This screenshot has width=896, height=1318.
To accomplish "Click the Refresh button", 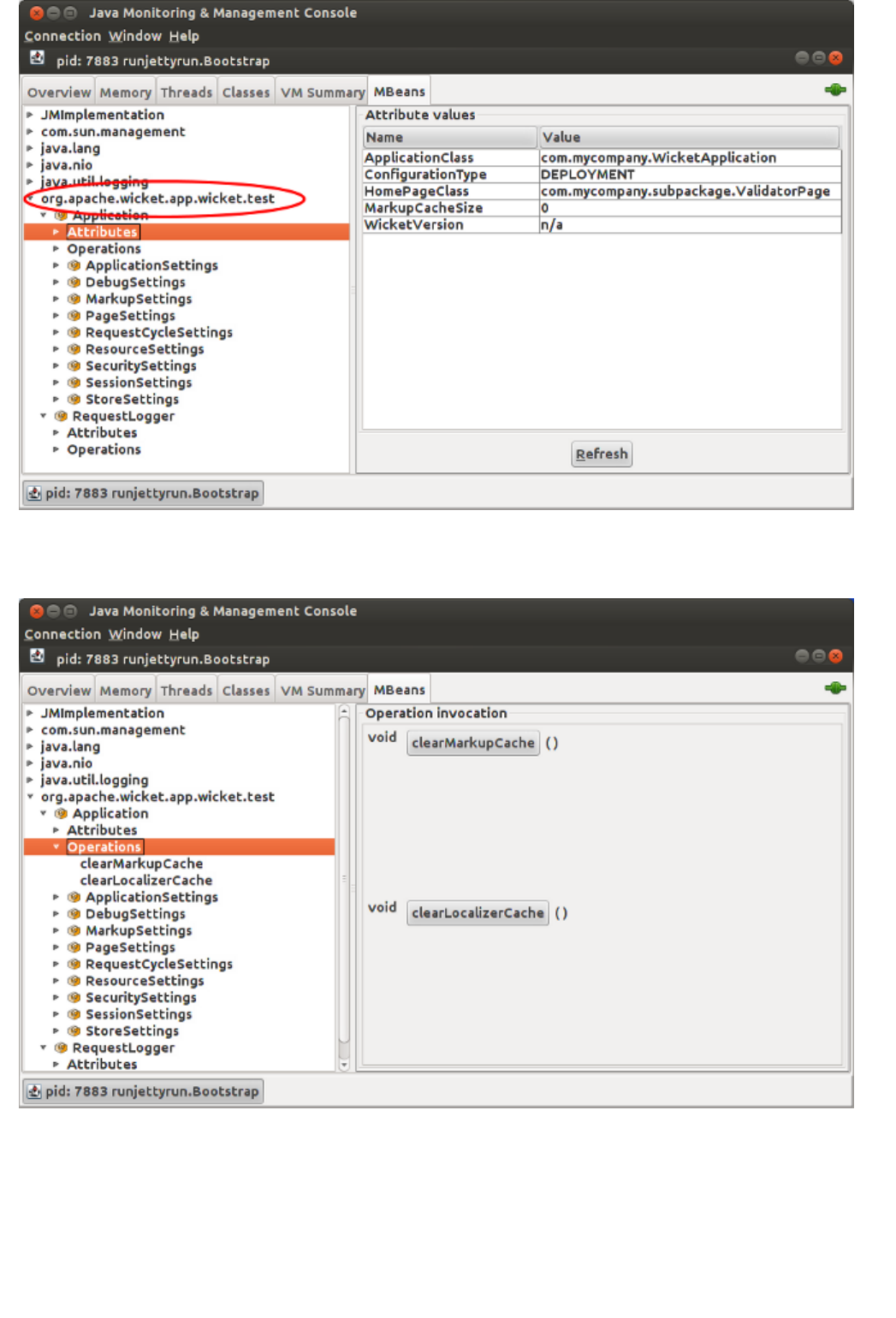I will [602, 454].
